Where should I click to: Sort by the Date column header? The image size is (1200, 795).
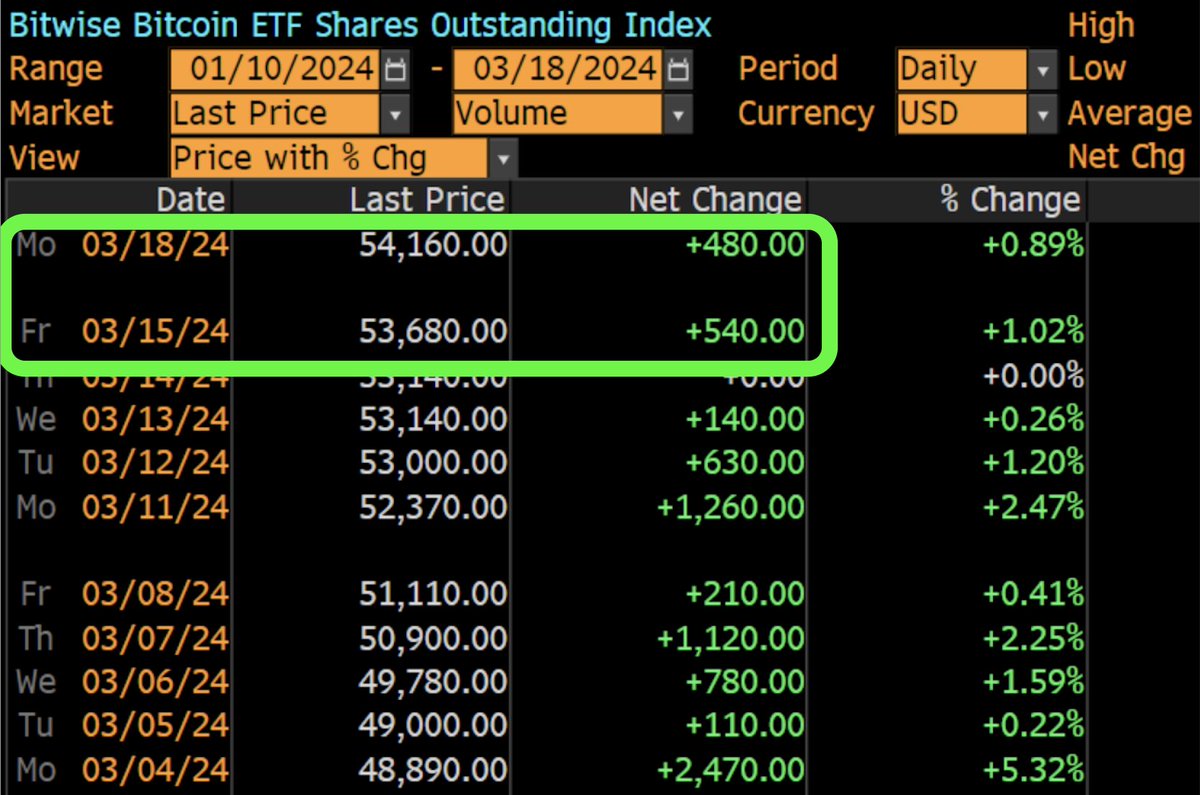tap(191, 200)
